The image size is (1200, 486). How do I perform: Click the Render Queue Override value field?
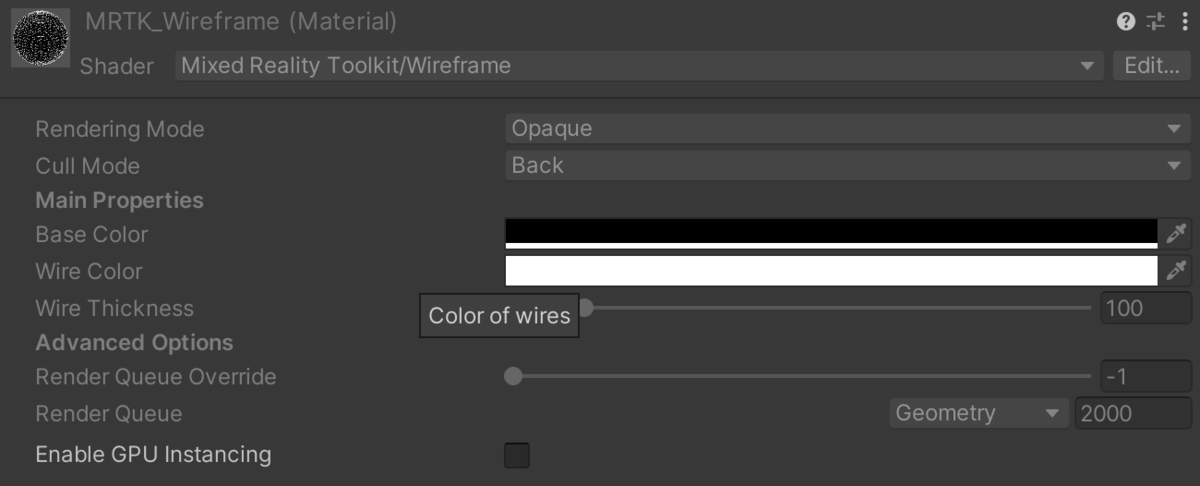click(x=1146, y=377)
